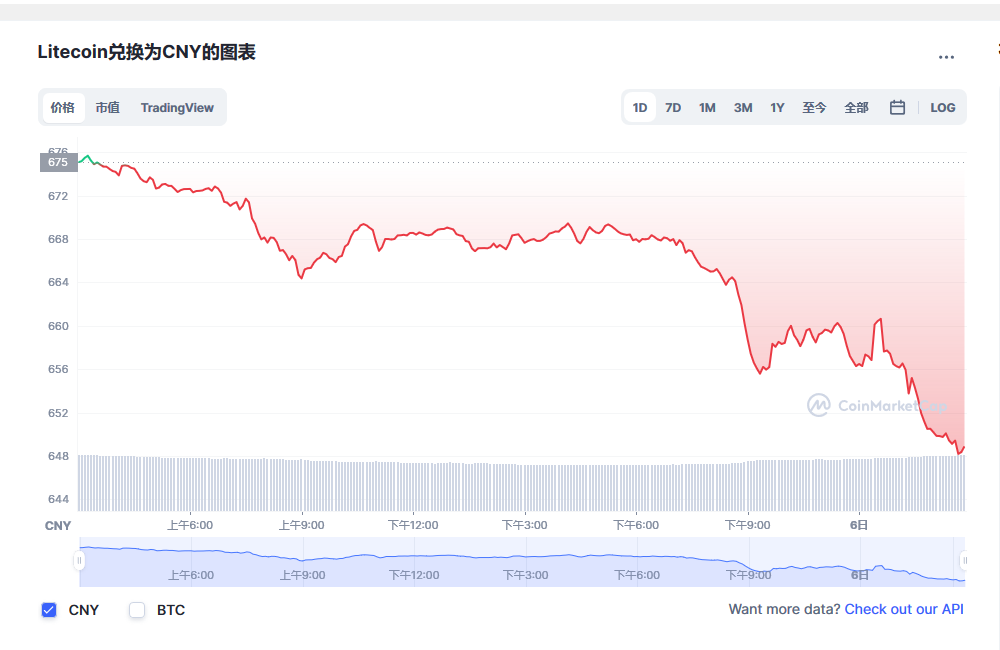Click the 下午12:00 label on the main chart axis
The image size is (1000, 650).
coord(413,525)
